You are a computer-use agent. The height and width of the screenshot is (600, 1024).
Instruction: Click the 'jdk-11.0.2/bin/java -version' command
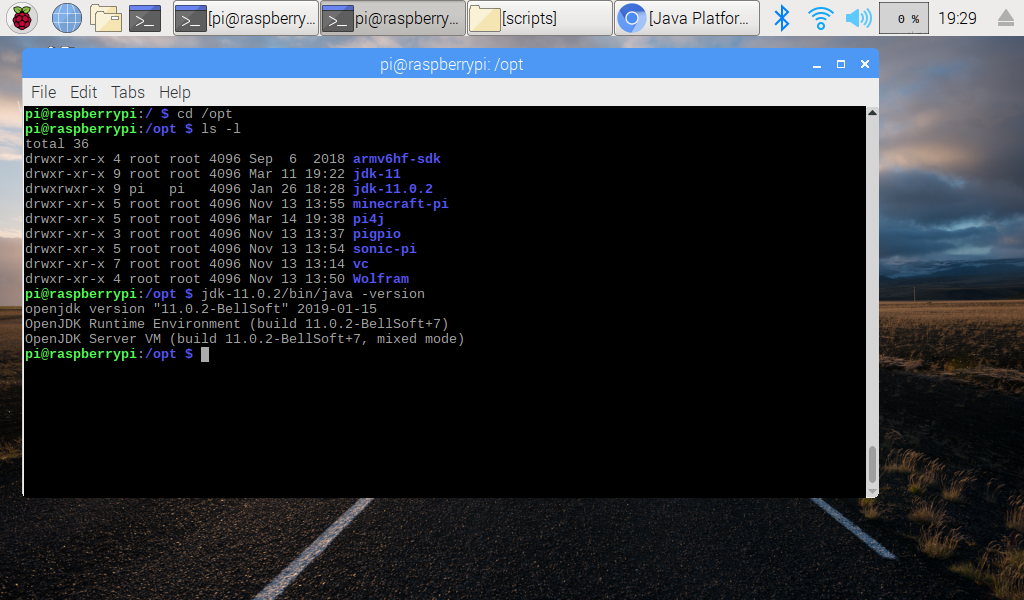point(313,294)
